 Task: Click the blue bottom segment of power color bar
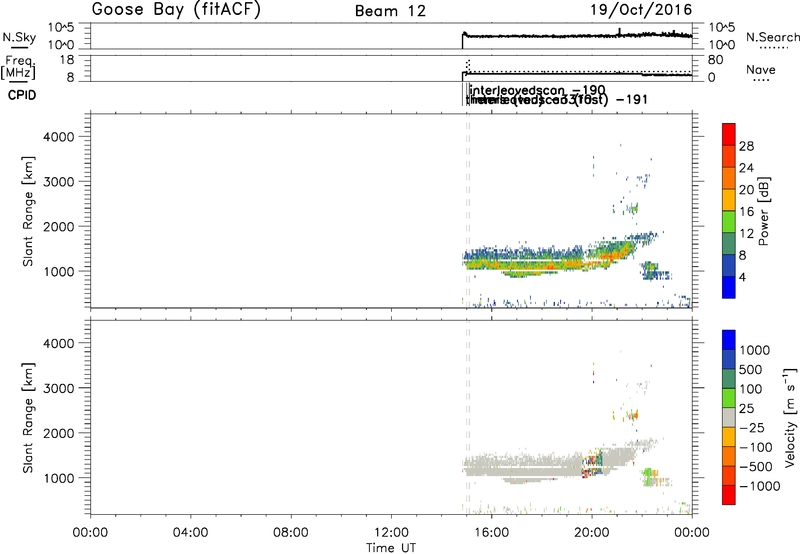[x=729, y=287]
